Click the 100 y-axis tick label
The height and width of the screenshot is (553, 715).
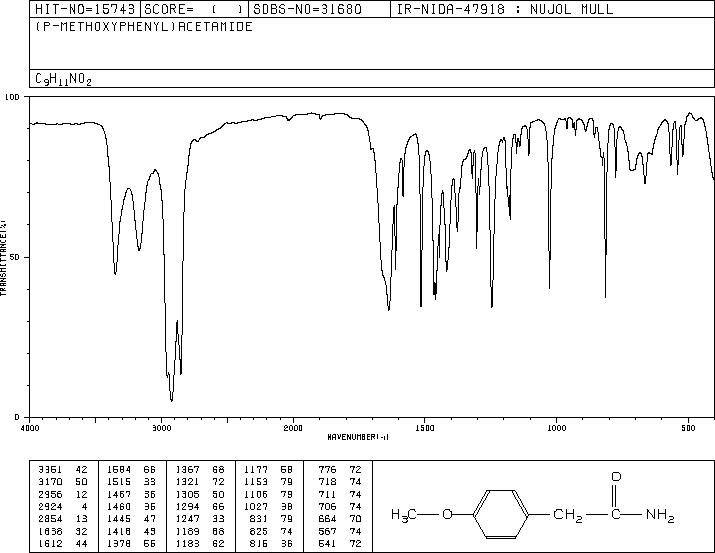pos(13,97)
